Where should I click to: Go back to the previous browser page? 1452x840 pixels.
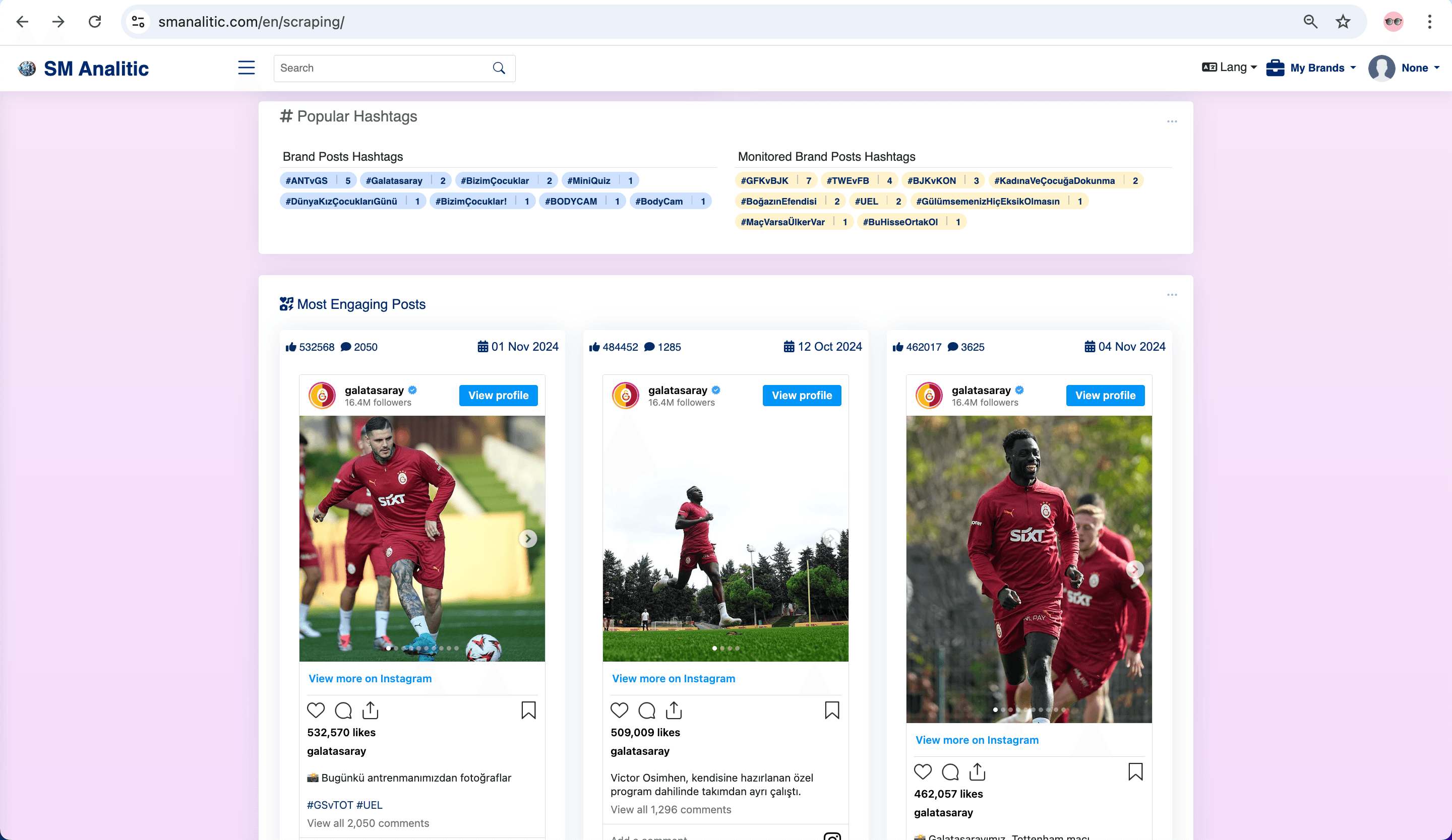pyautogui.click(x=22, y=22)
